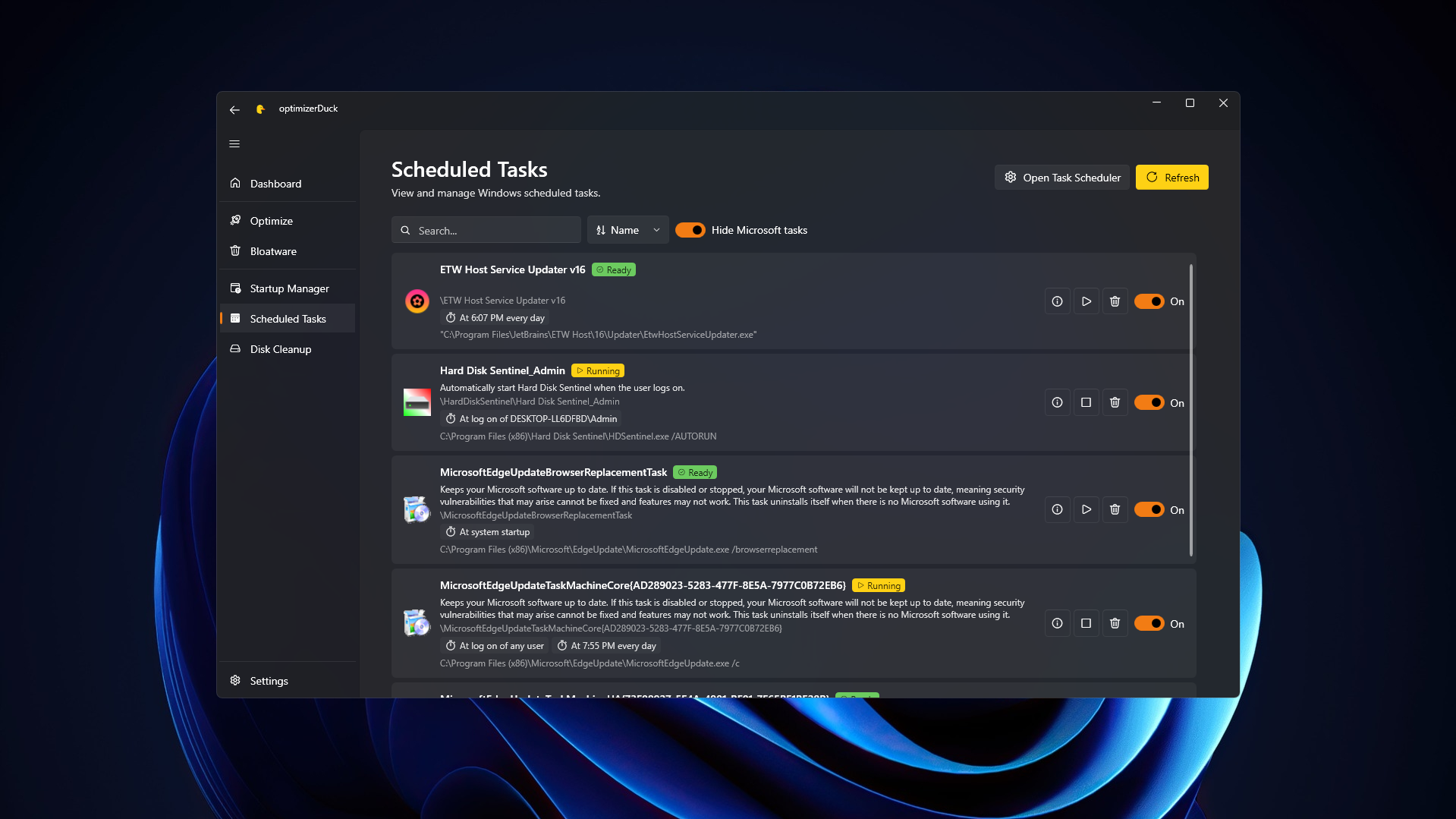Open Bloatware section
This screenshot has width=1456, height=819.
[x=288, y=251]
